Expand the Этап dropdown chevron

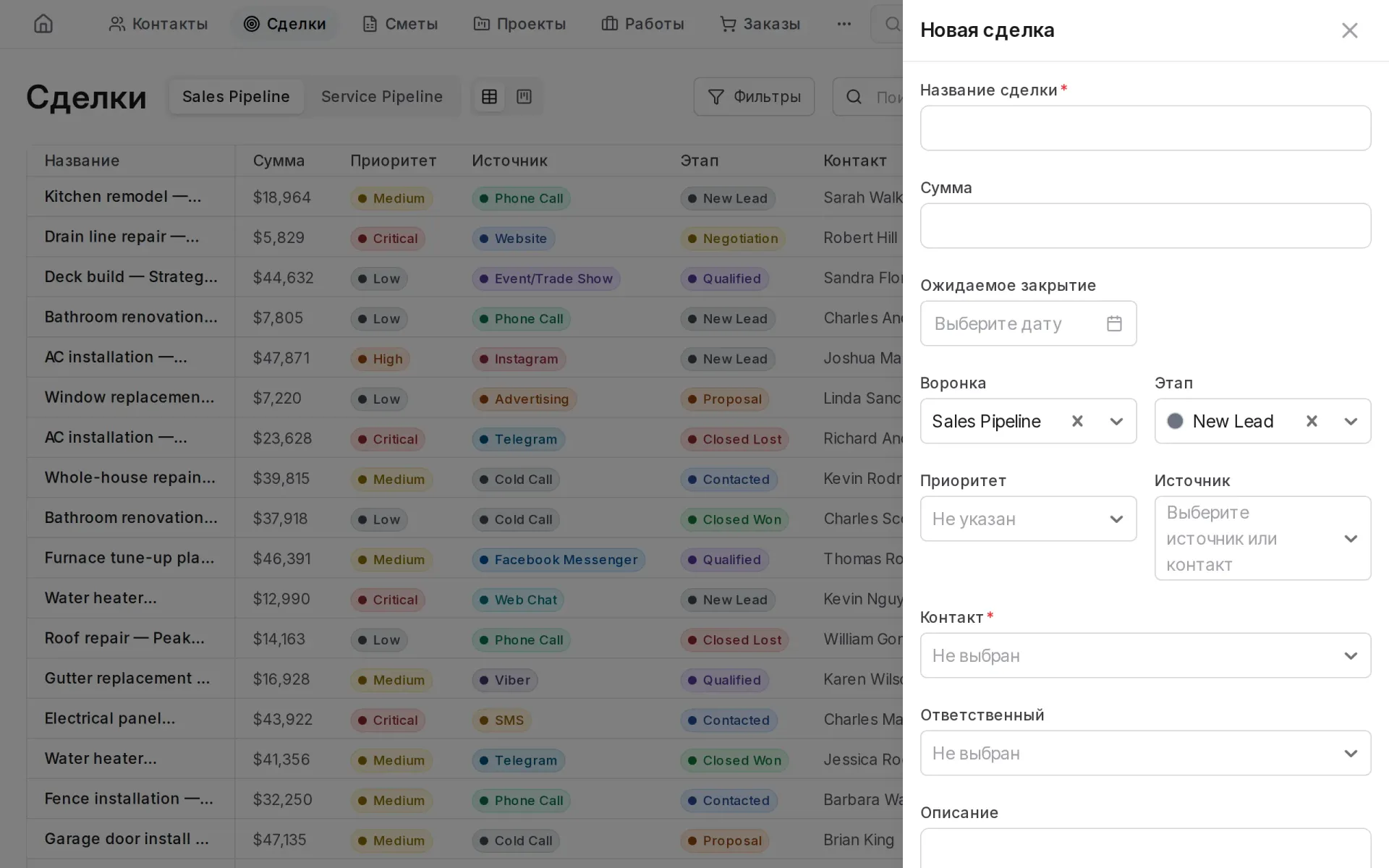(x=1350, y=421)
